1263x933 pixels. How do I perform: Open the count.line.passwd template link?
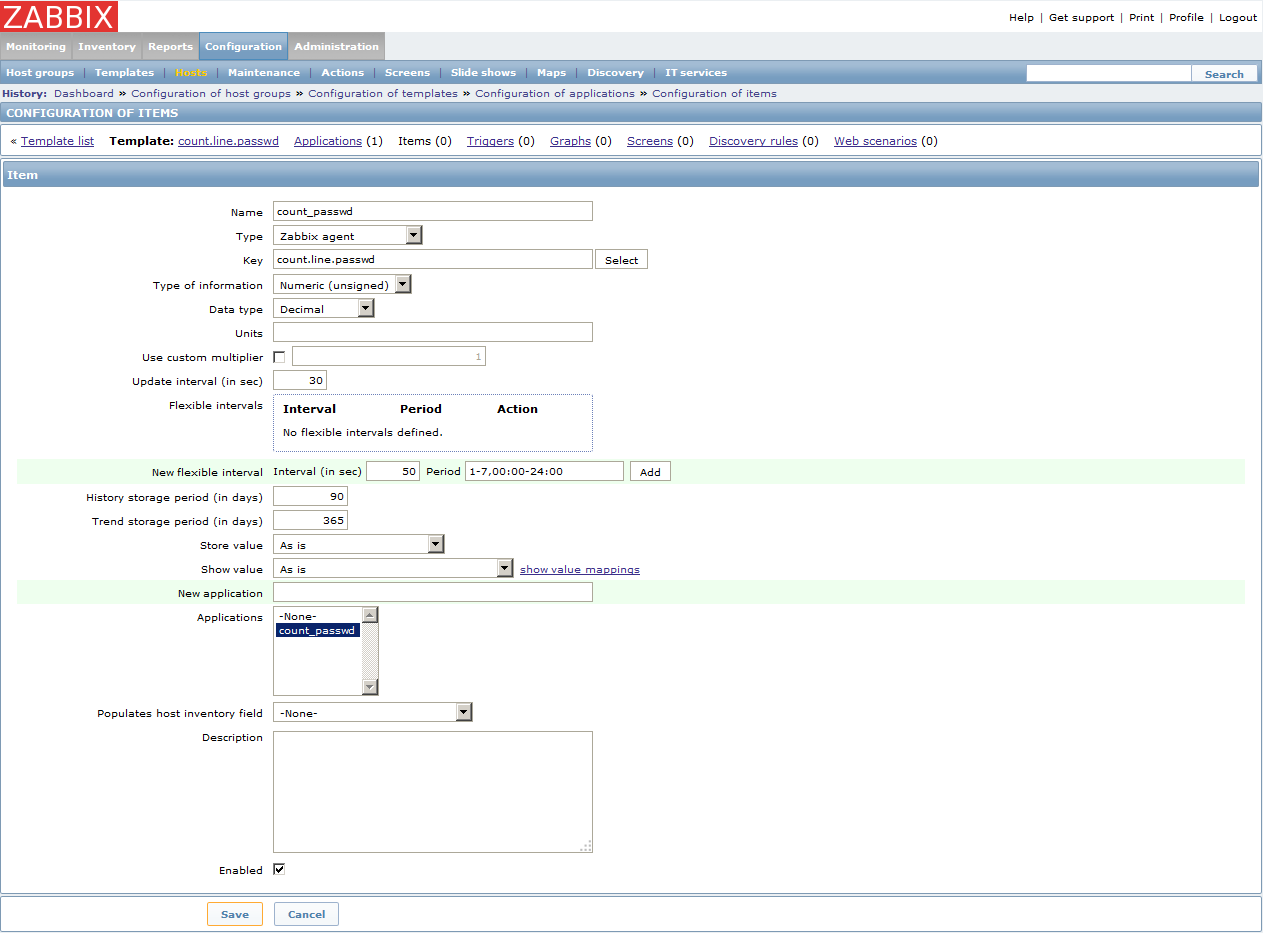coord(228,141)
